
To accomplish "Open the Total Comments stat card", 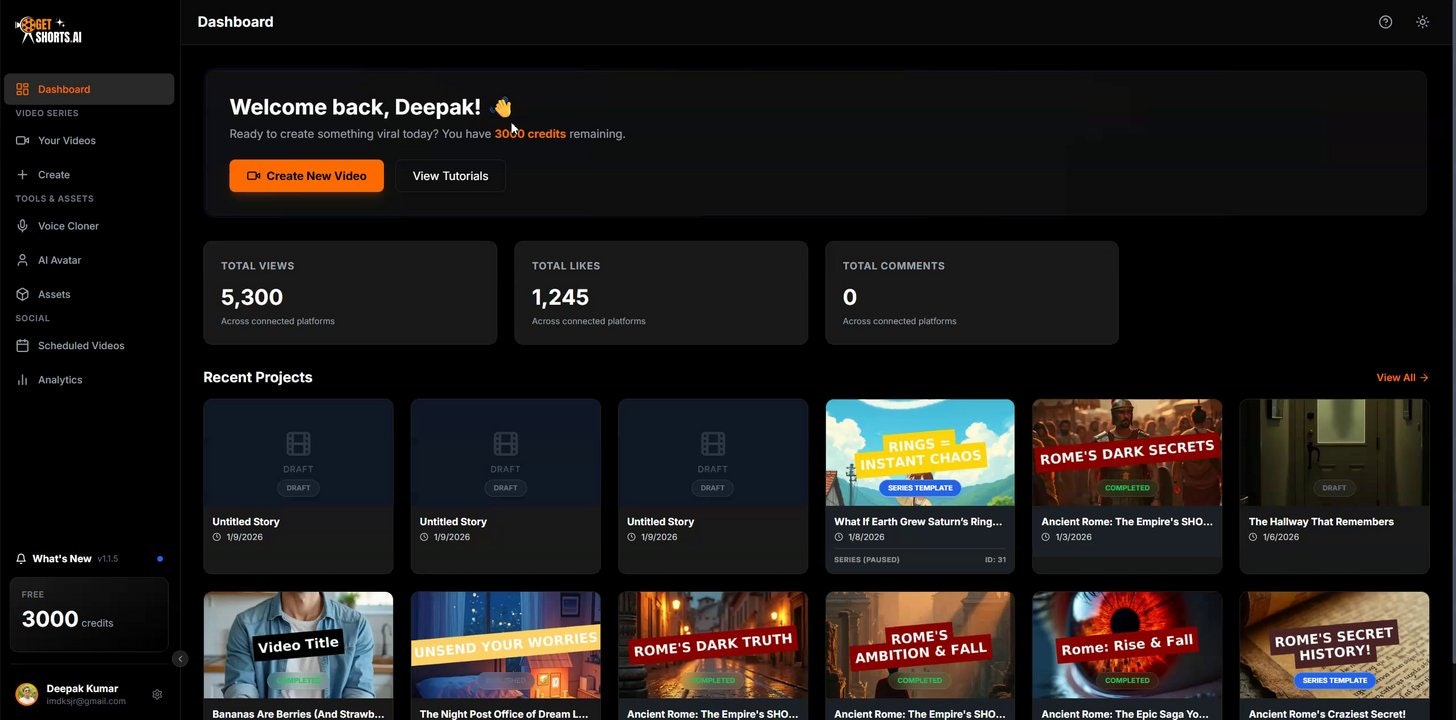I will (x=972, y=293).
